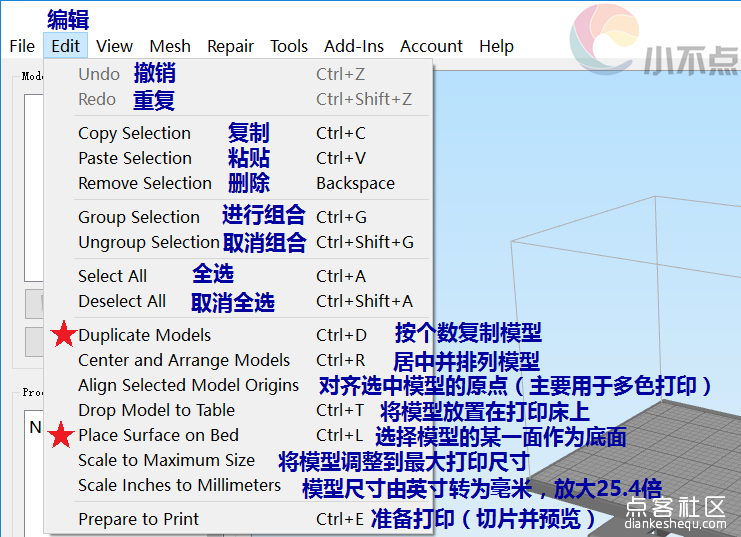
Task: Open the Tools menu
Action: [x=289, y=46]
